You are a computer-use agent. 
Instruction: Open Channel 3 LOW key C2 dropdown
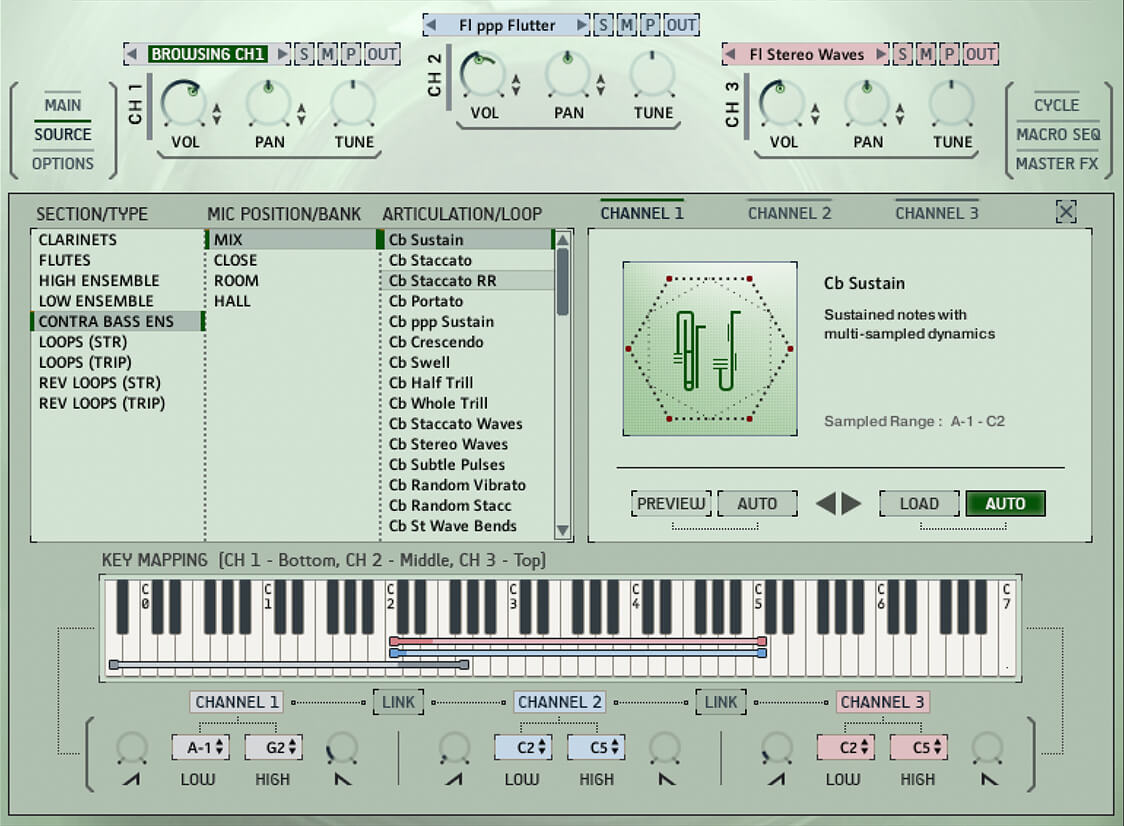pyautogui.click(x=846, y=747)
